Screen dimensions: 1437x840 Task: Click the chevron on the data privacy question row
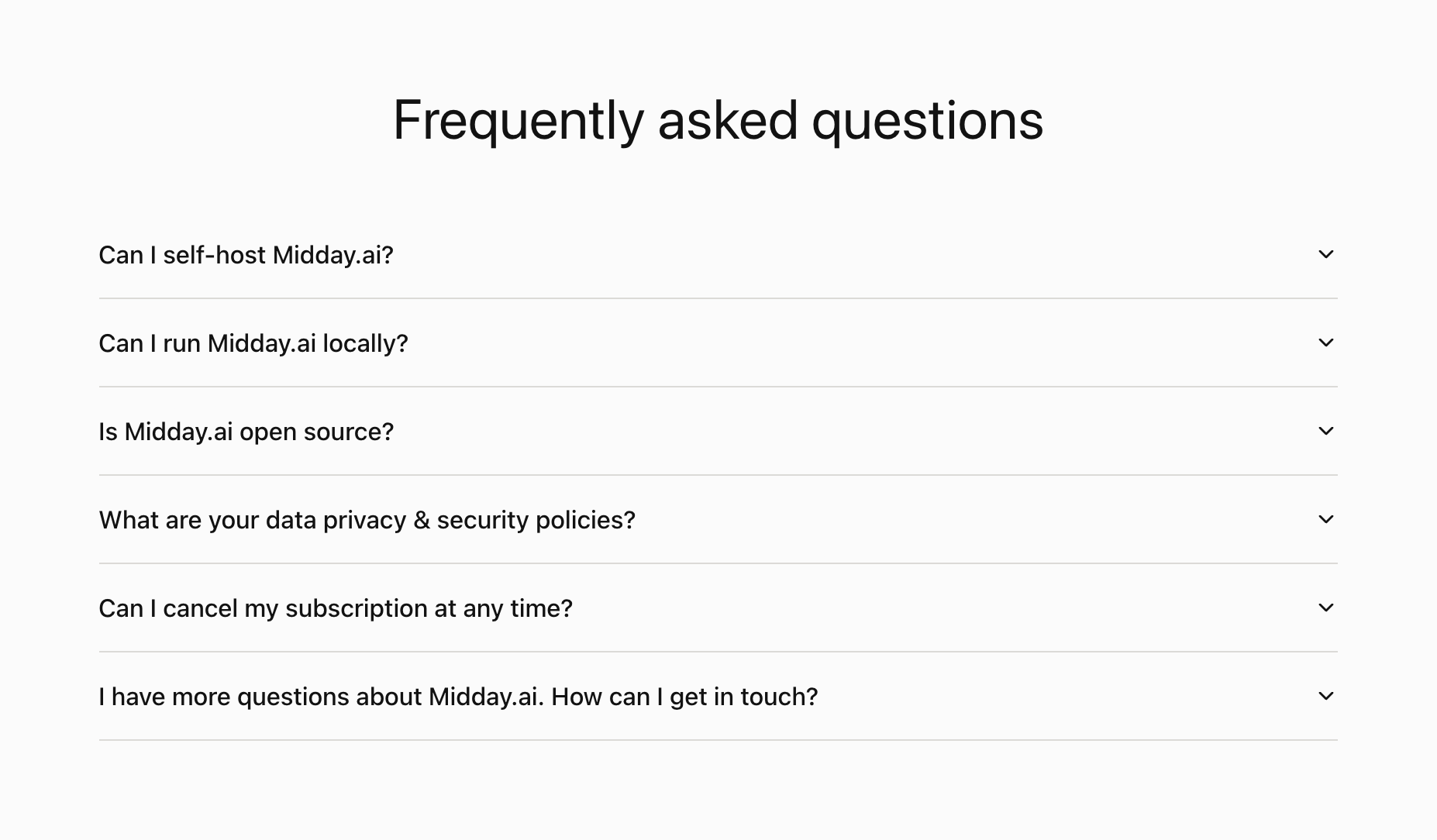point(1325,519)
